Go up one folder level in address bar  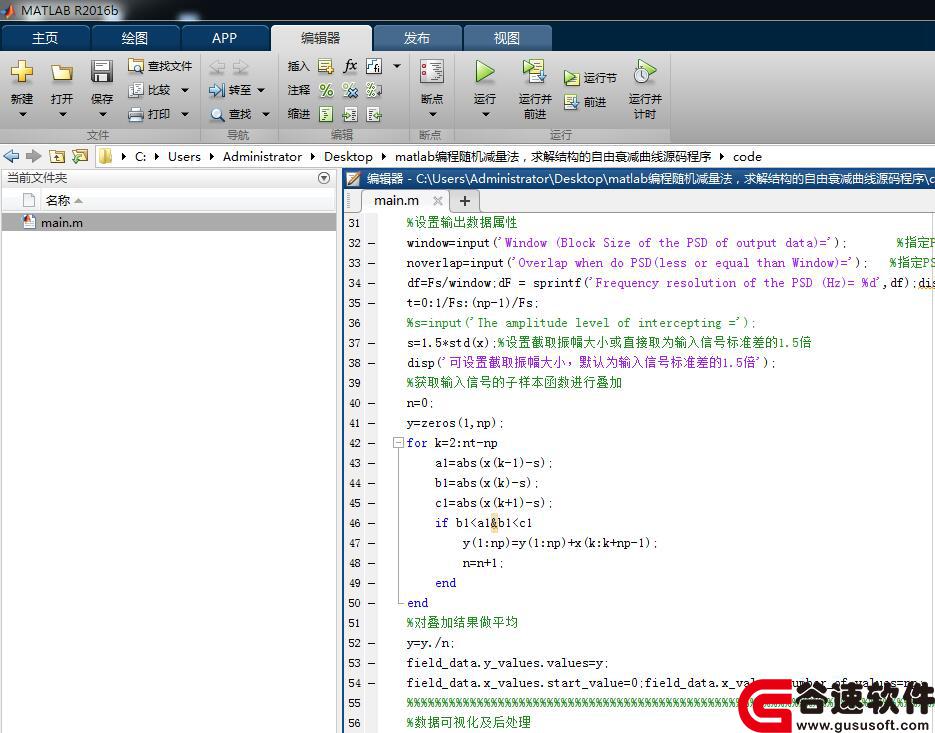pyautogui.click(x=57, y=156)
